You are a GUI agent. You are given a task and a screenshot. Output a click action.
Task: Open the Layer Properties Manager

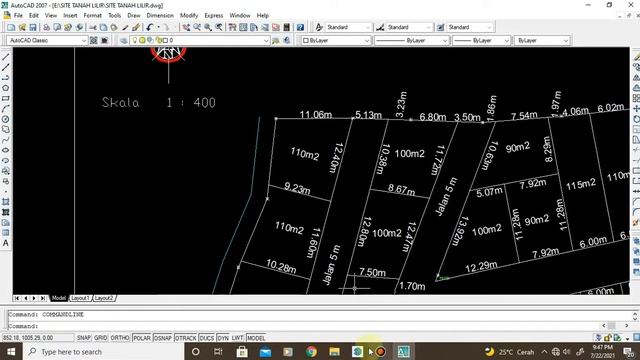click(124, 40)
